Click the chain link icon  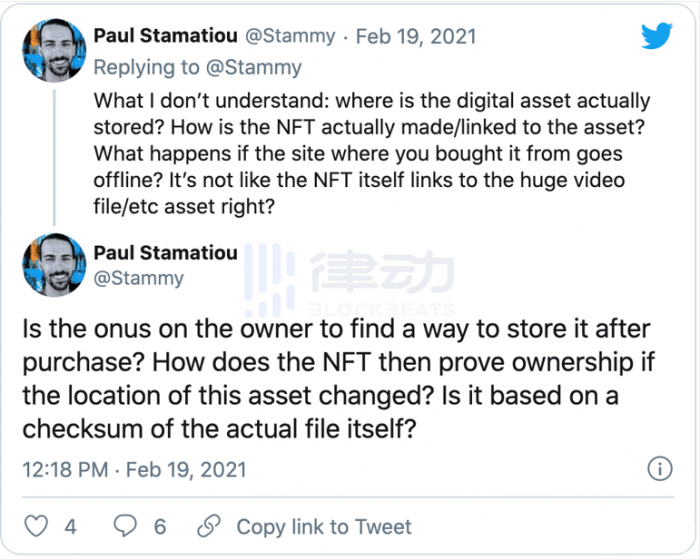(209, 526)
